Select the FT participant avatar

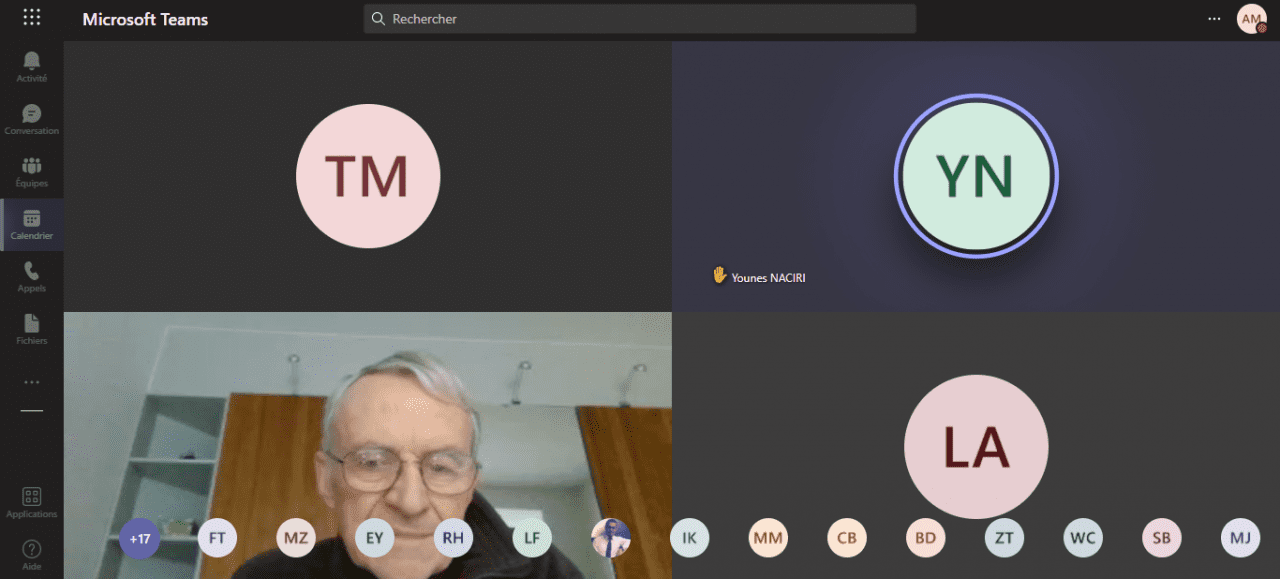click(217, 538)
